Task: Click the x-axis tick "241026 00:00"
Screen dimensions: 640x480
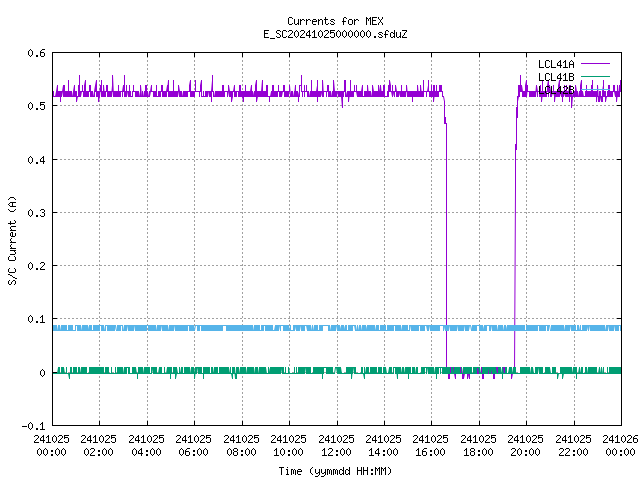Action: coord(620,446)
